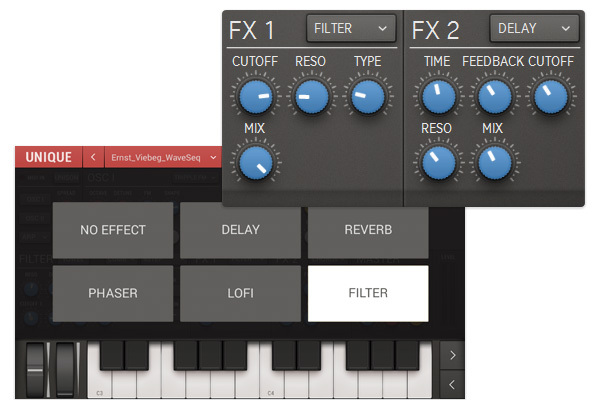Image resolution: width=600 pixels, height=400 pixels.
Task: Shift keyboard octave down with left arrow
Action: pos(452,384)
